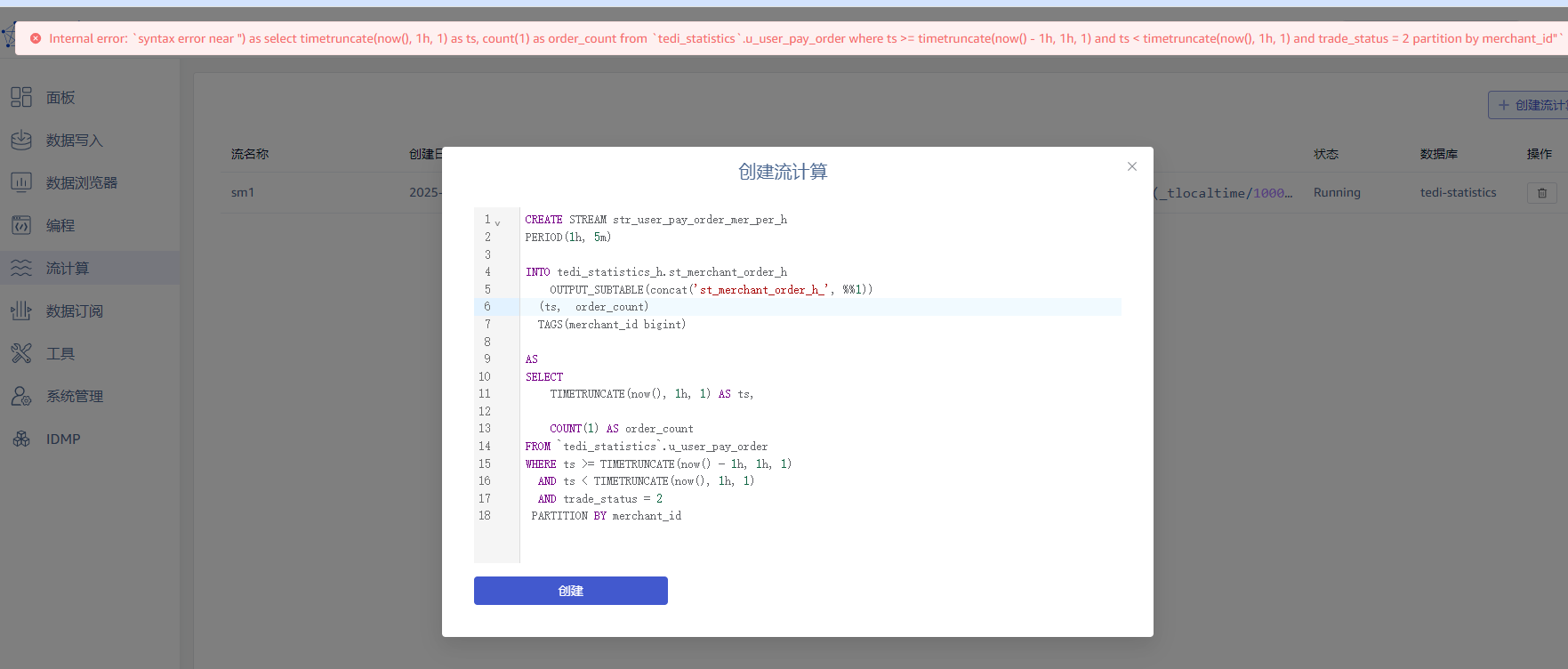This screenshot has height=669, width=1568.
Task: Dismiss the 创建流计算 dialog with X
Action: point(1131,166)
